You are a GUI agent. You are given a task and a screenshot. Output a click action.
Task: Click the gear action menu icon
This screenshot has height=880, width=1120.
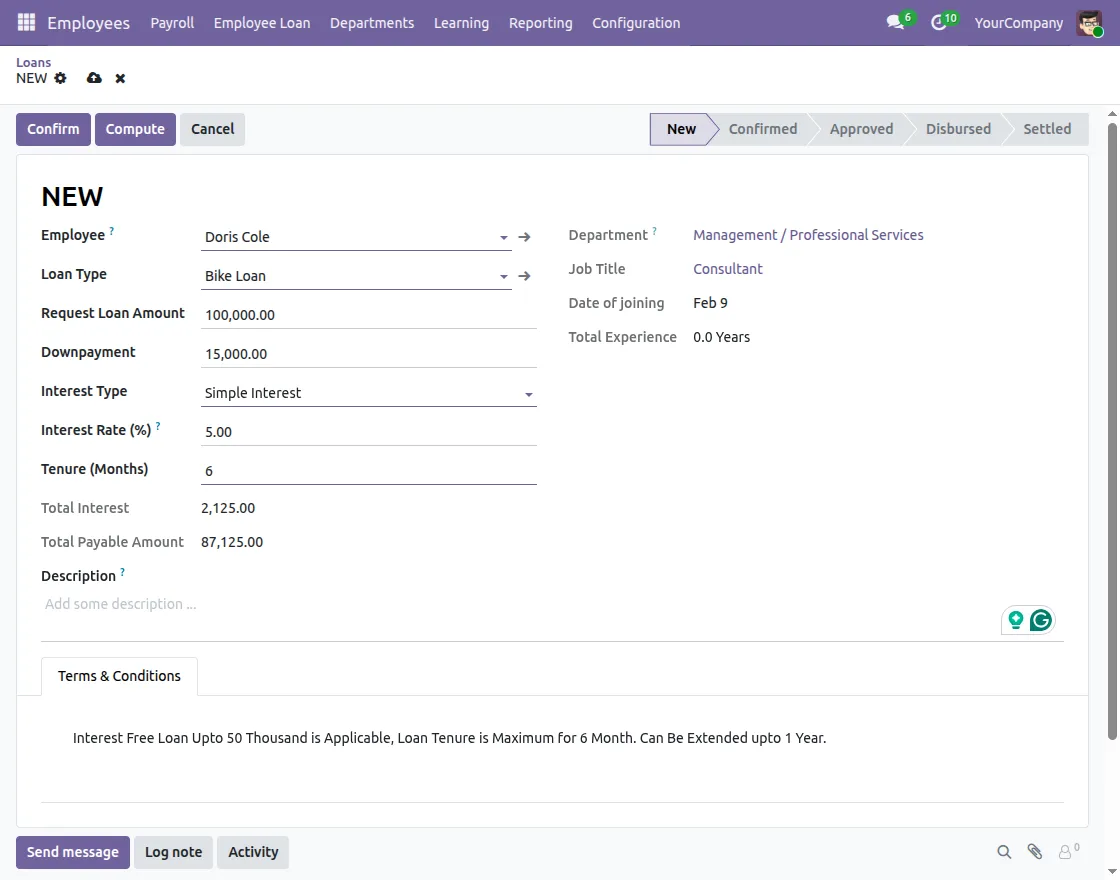60,78
